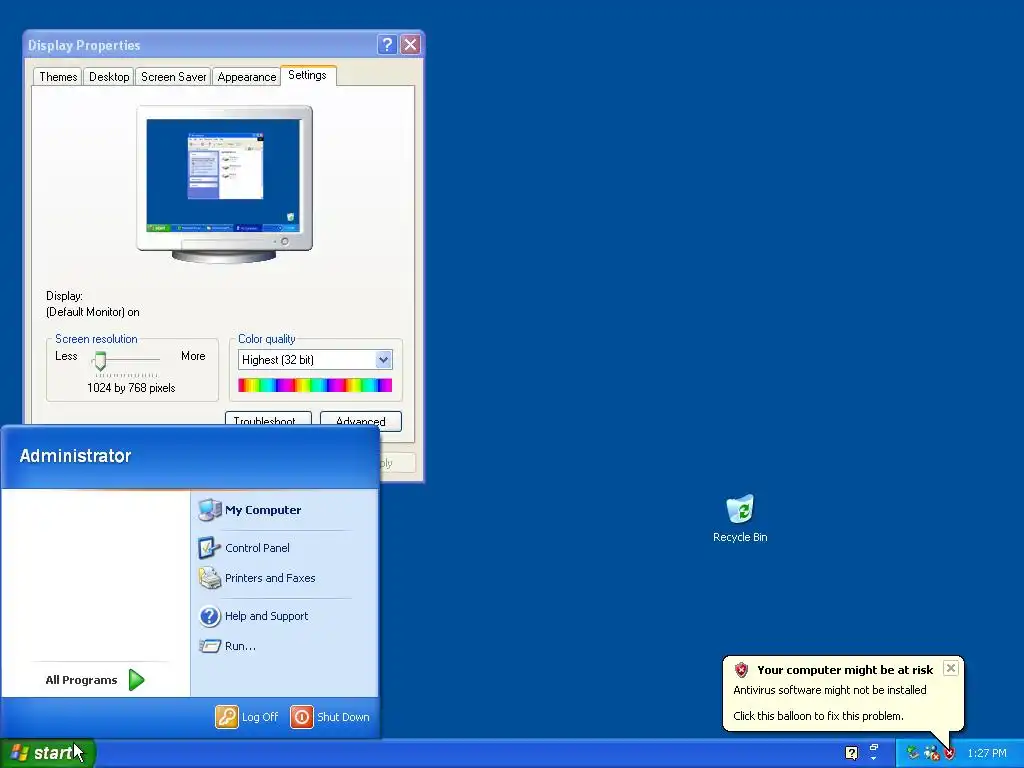This screenshot has height=768, width=1024.
Task: Click the rainbow color quality bar
Action: [315, 385]
